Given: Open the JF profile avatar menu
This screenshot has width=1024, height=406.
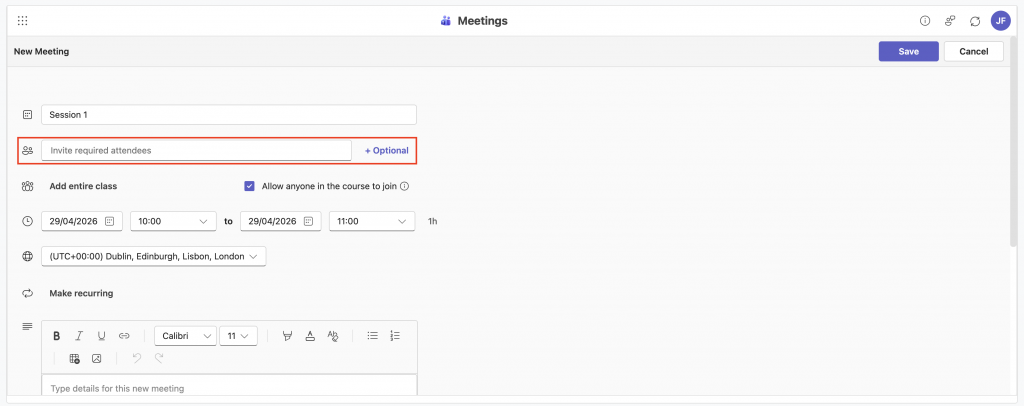Looking at the screenshot, I should pos(1000,21).
